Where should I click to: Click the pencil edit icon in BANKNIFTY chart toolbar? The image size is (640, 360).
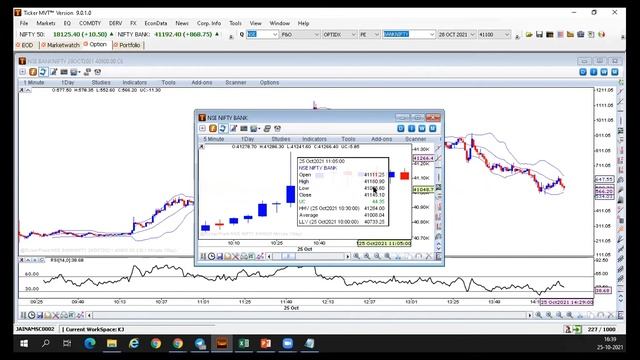pyautogui.click(x=53, y=72)
